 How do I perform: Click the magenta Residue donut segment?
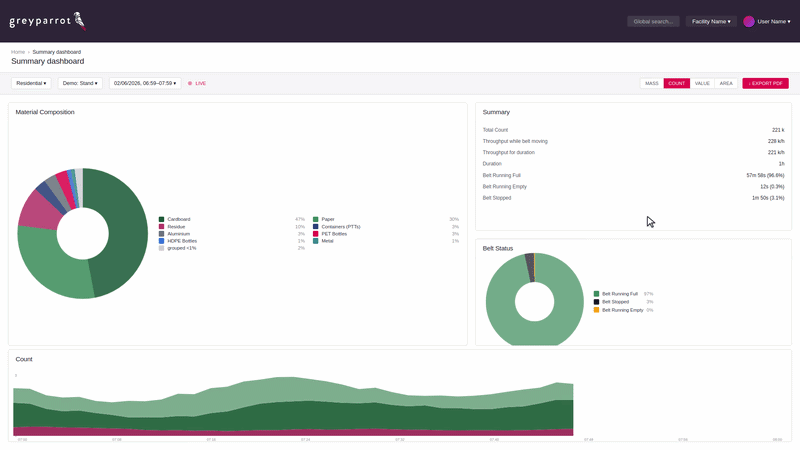click(x=41, y=212)
